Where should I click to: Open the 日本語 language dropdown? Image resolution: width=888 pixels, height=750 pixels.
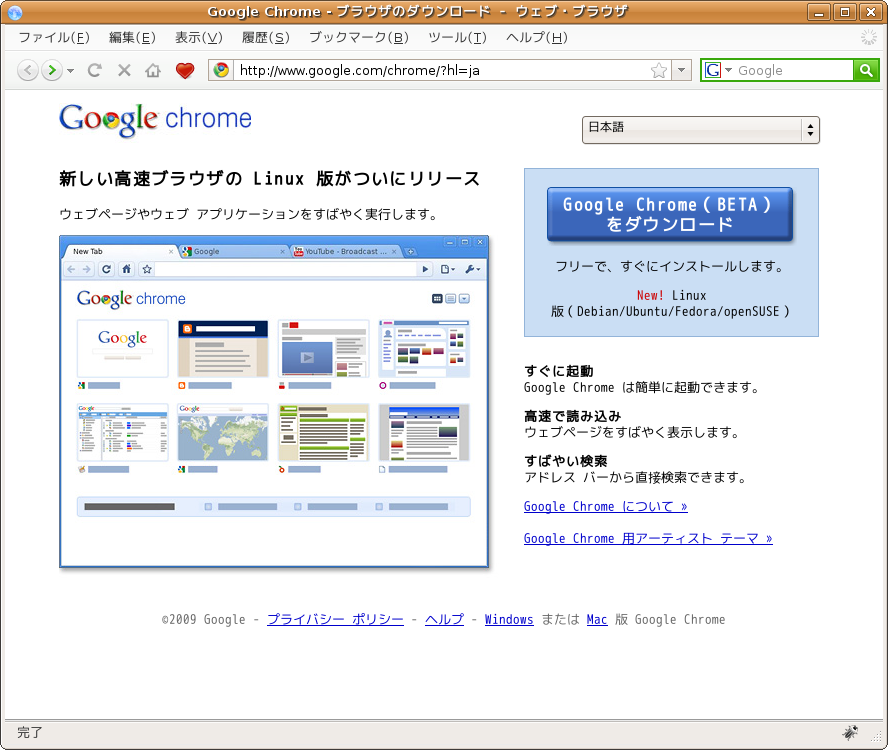[700, 130]
